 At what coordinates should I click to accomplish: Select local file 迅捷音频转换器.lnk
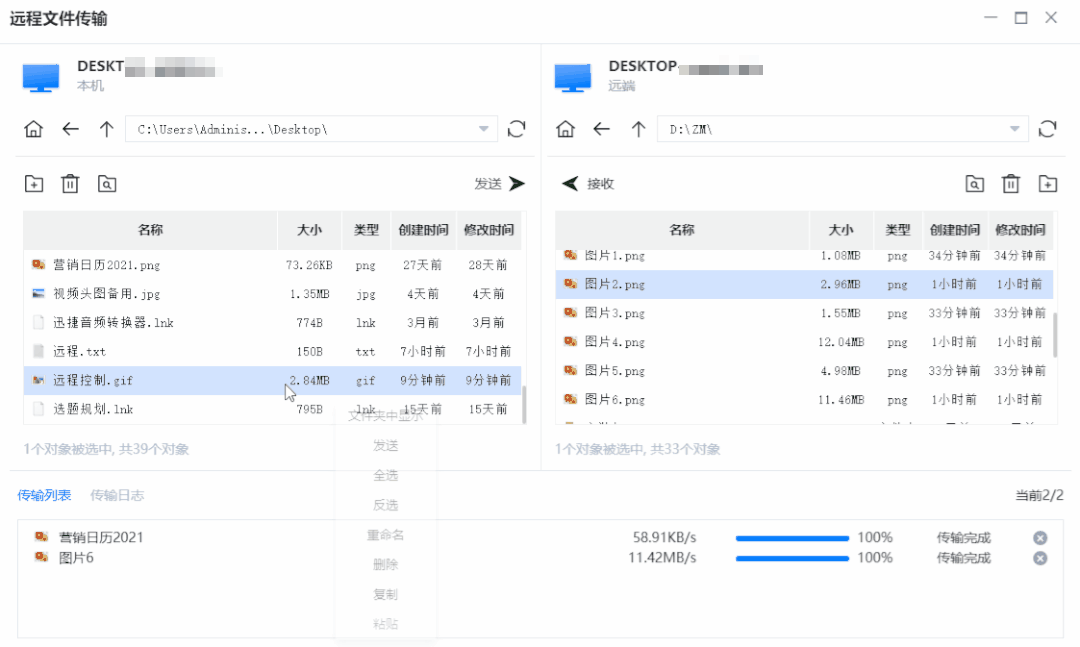click(x=272, y=322)
